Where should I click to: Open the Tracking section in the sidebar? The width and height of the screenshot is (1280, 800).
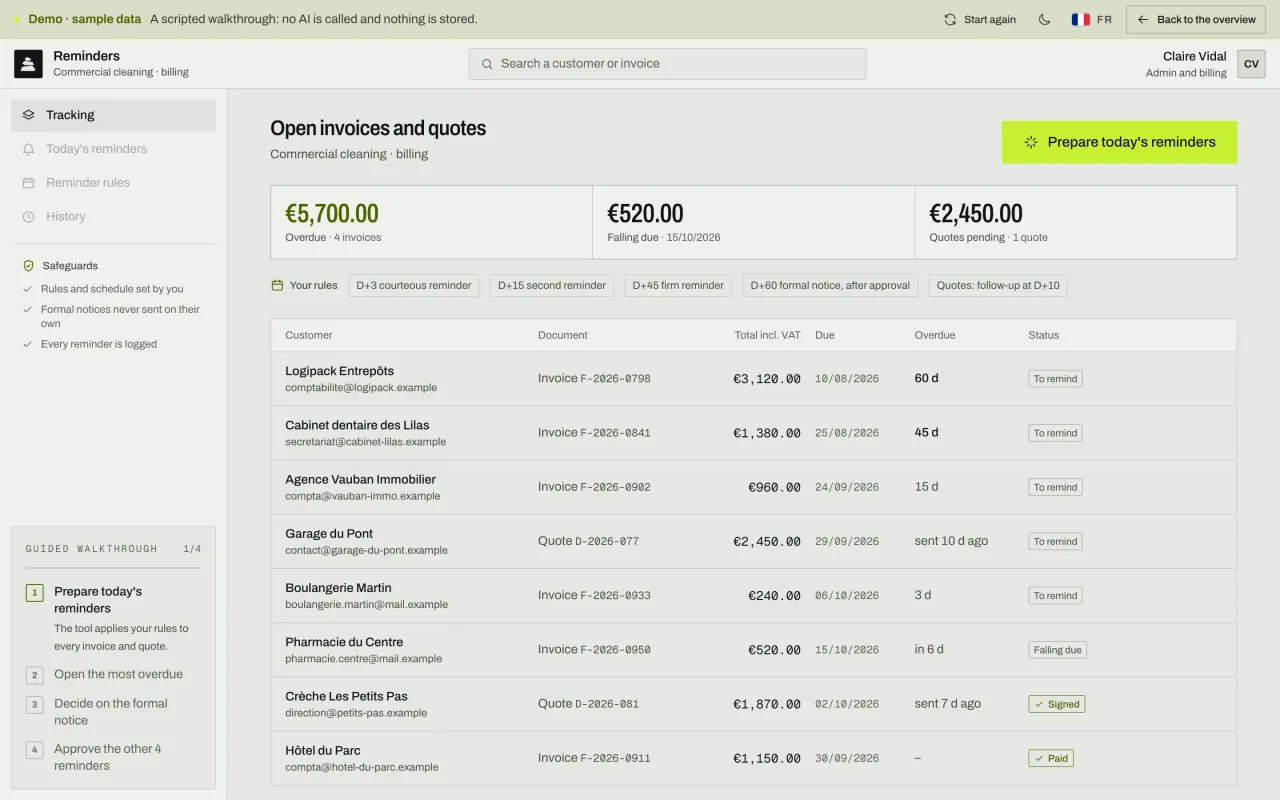pos(113,115)
